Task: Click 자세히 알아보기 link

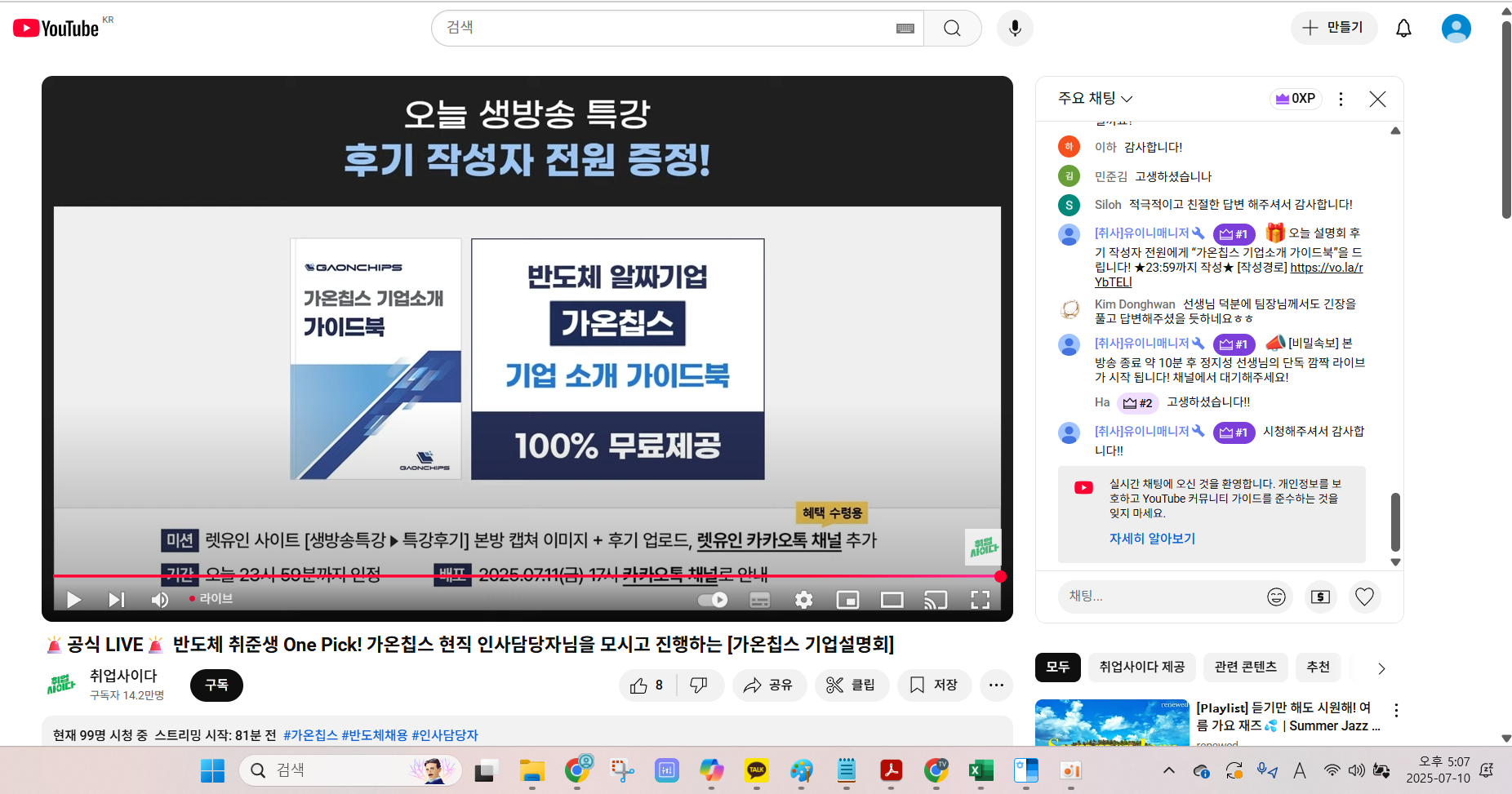Action: coord(1152,539)
